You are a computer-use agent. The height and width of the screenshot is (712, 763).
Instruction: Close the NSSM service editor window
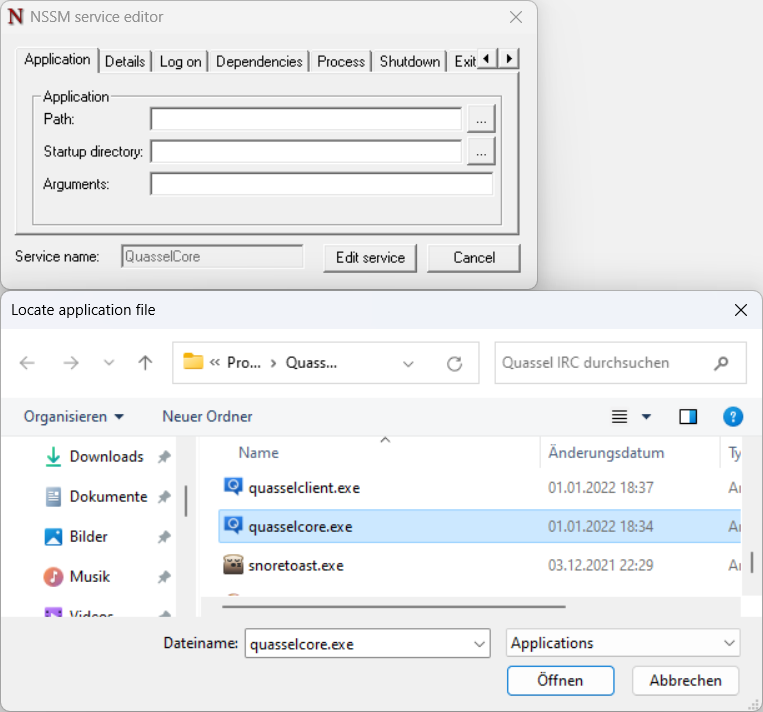[x=516, y=17]
